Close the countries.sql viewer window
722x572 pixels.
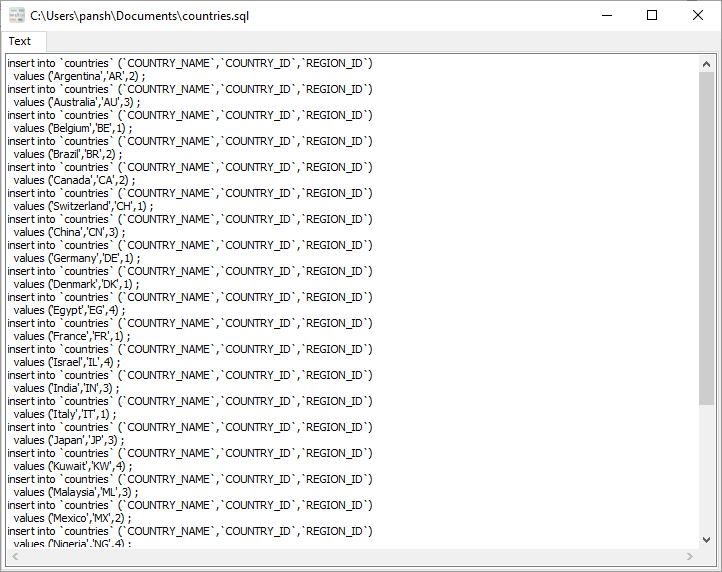(x=698, y=15)
